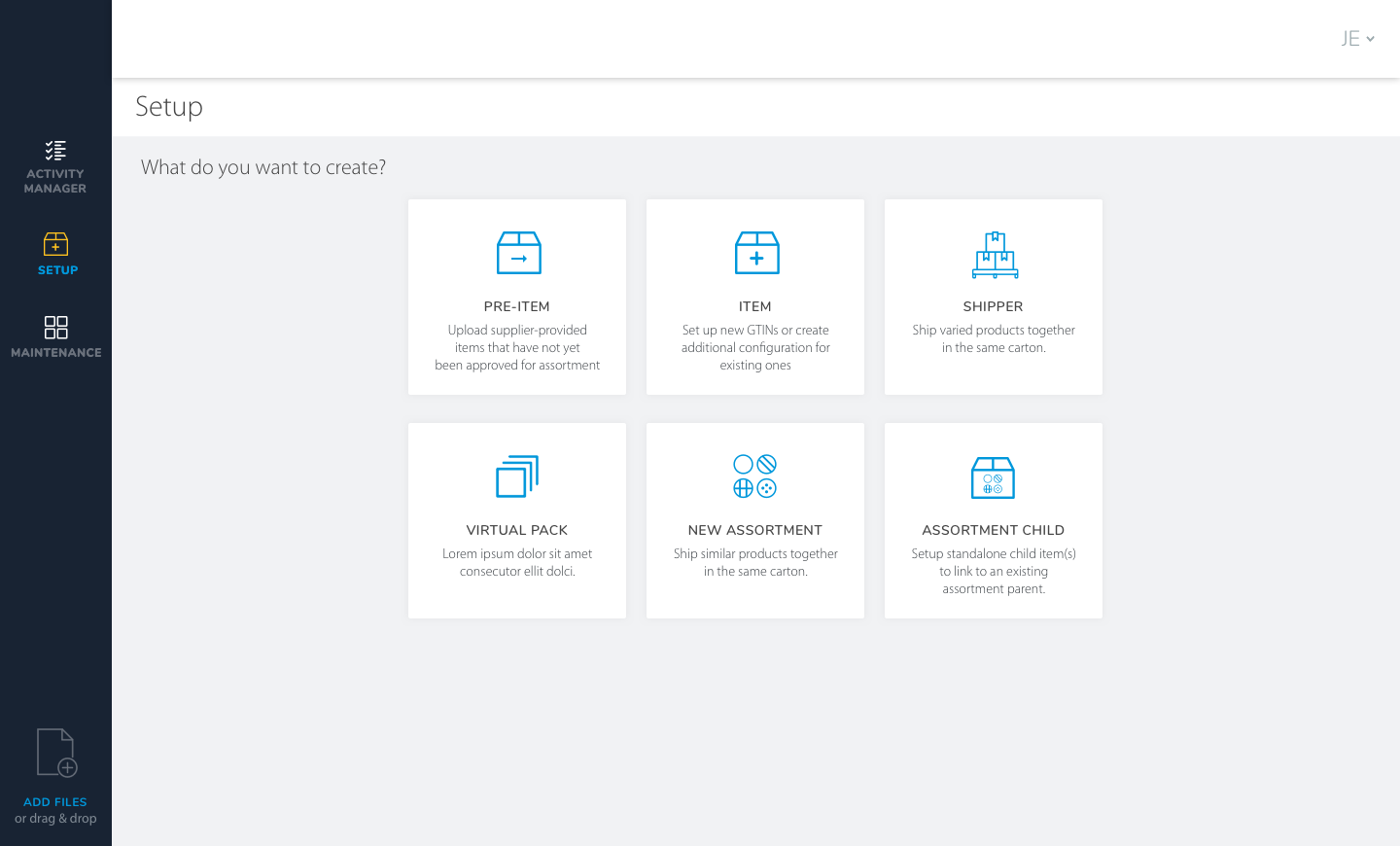
Task: Open the Activity Manager checklist icon
Action: (55, 150)
